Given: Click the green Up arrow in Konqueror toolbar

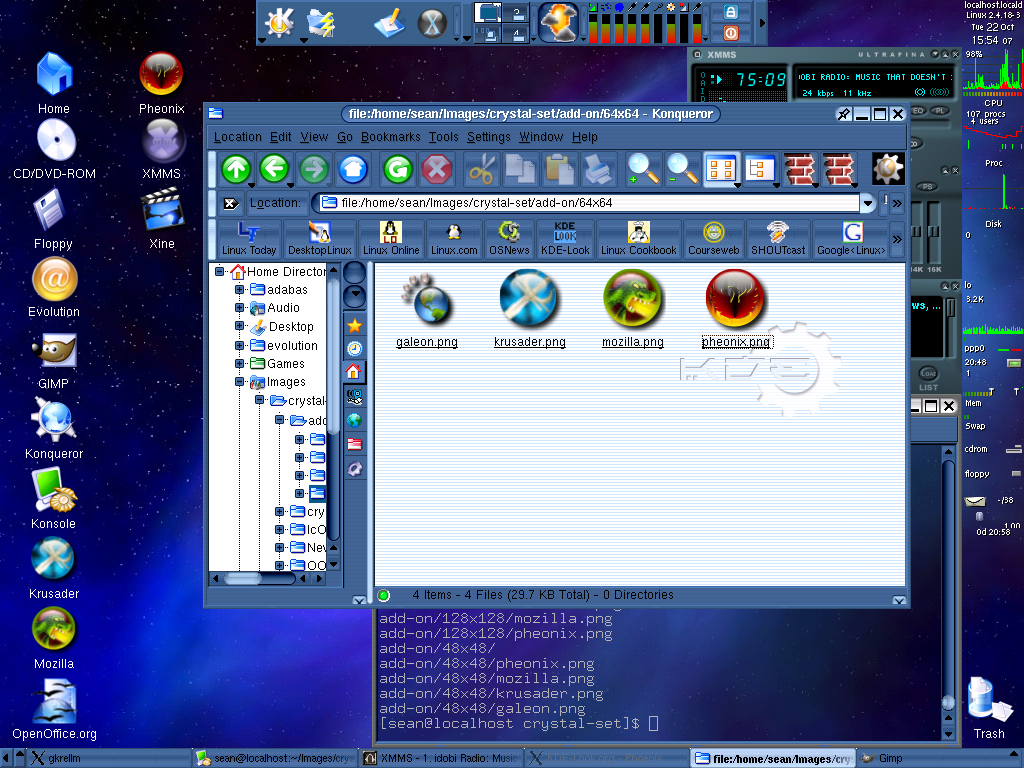Looking at the screenshot, I should (236, 170).
